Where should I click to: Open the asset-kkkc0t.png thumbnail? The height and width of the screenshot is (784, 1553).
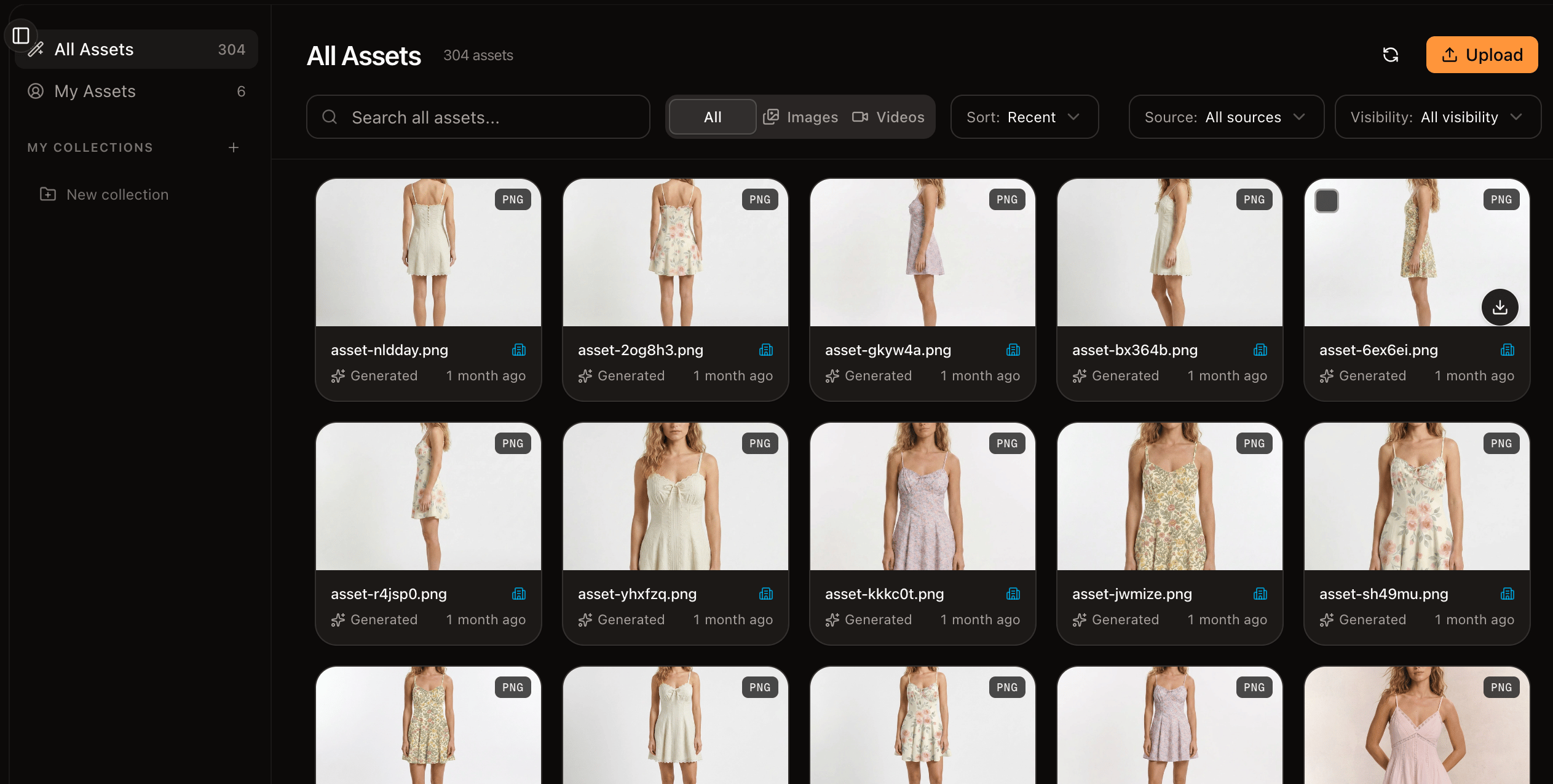(x=923, y=496)
